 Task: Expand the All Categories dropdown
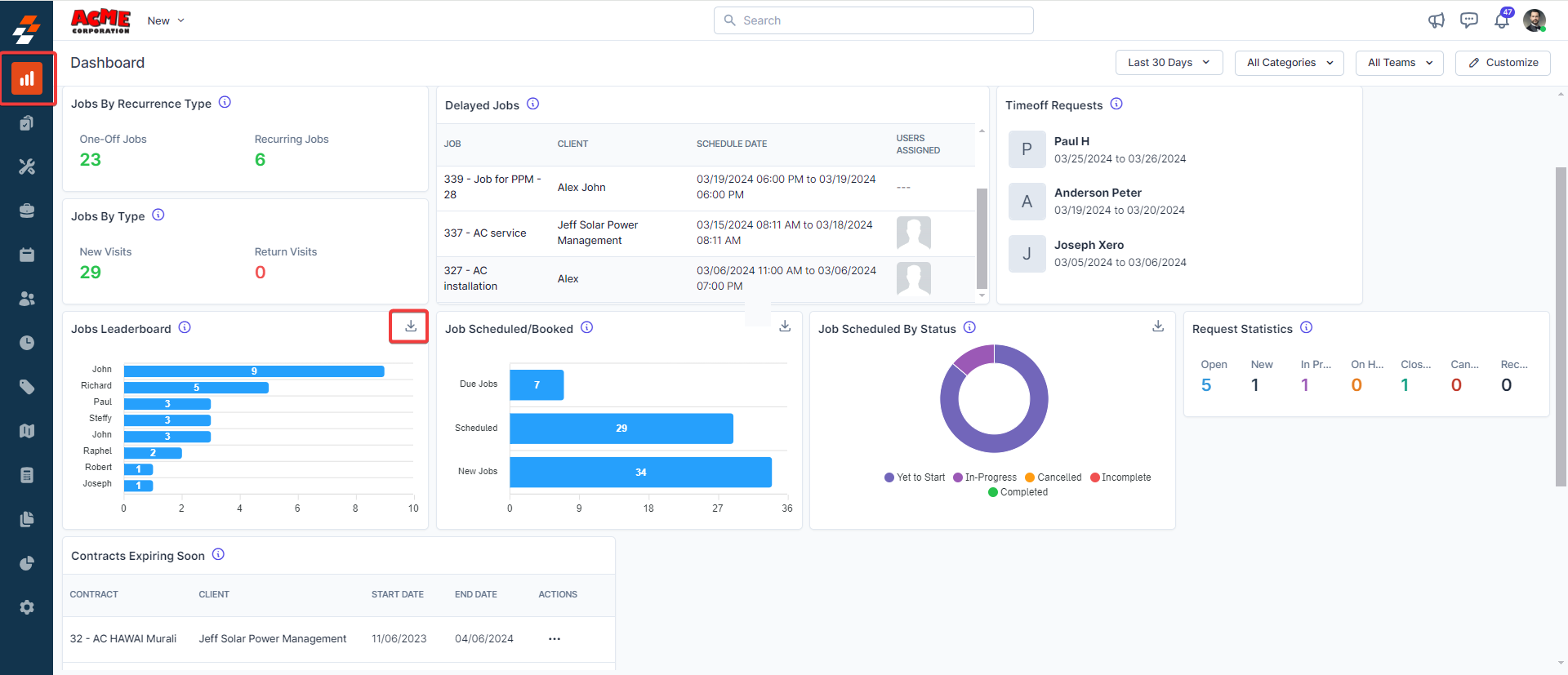[1289, 63]
